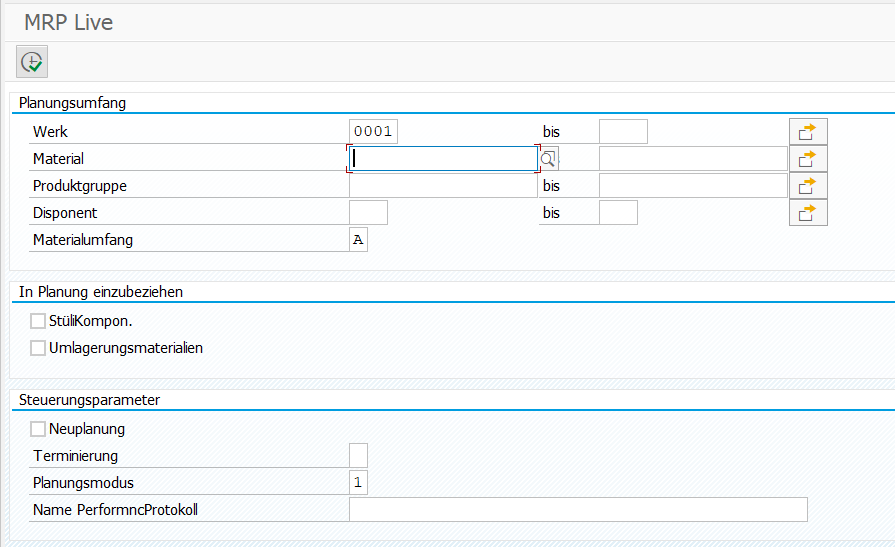Focus the Werk field containing 0001
This screenshot has height=547, width=895.
(x=373, y=131)
